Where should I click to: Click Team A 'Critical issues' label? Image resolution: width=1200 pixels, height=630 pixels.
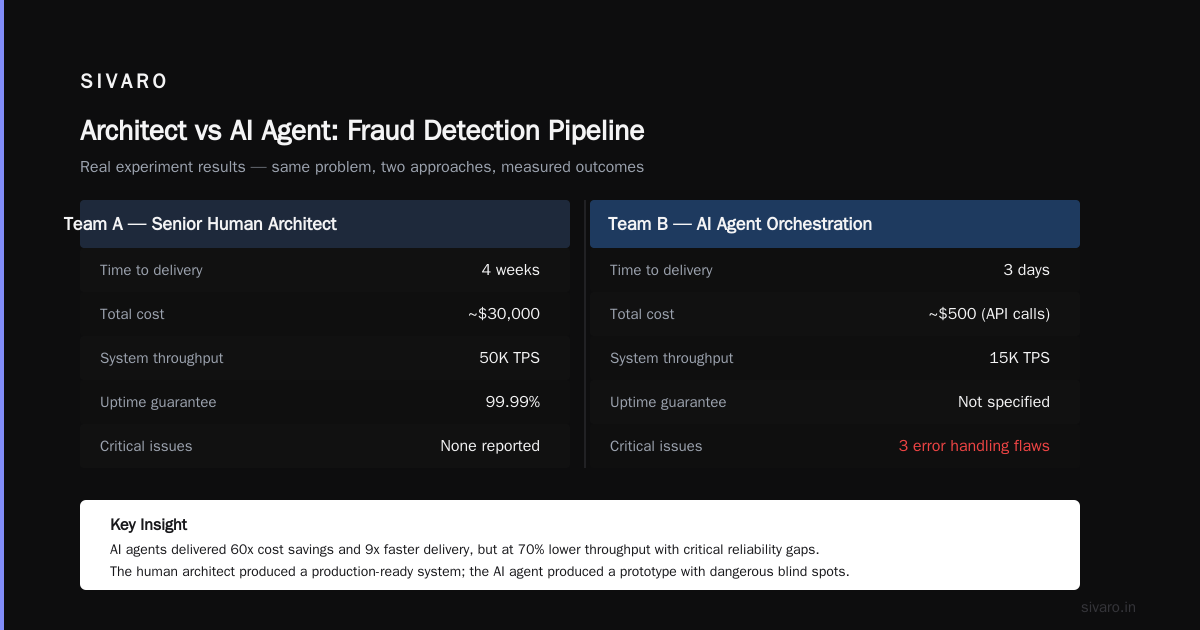click(146, 446)
